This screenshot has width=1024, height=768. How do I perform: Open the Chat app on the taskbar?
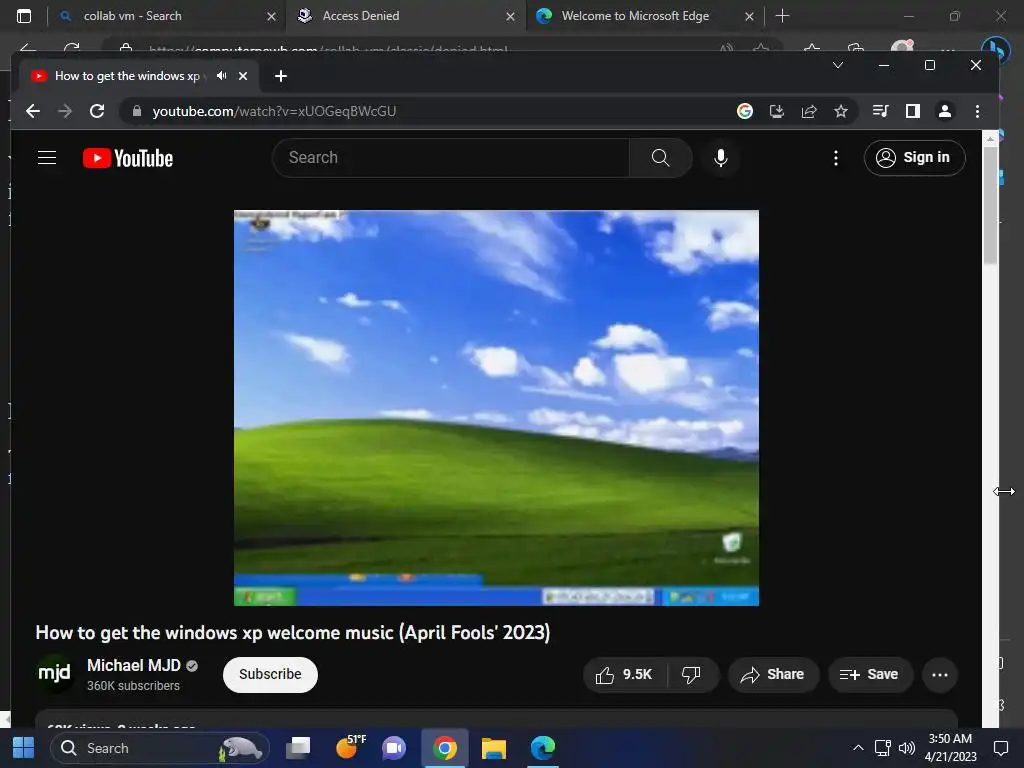pos(394,748)
